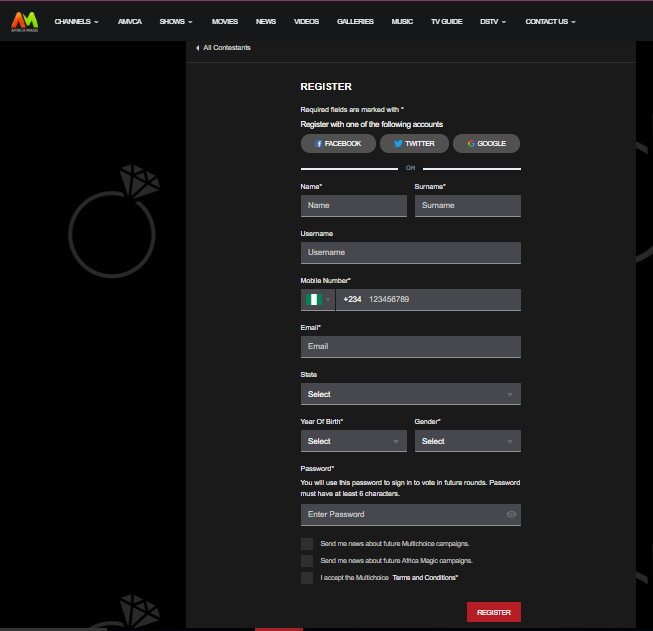This screenshot has height=631, width=653.
Task: Open the News section
Action: (266, 22)
